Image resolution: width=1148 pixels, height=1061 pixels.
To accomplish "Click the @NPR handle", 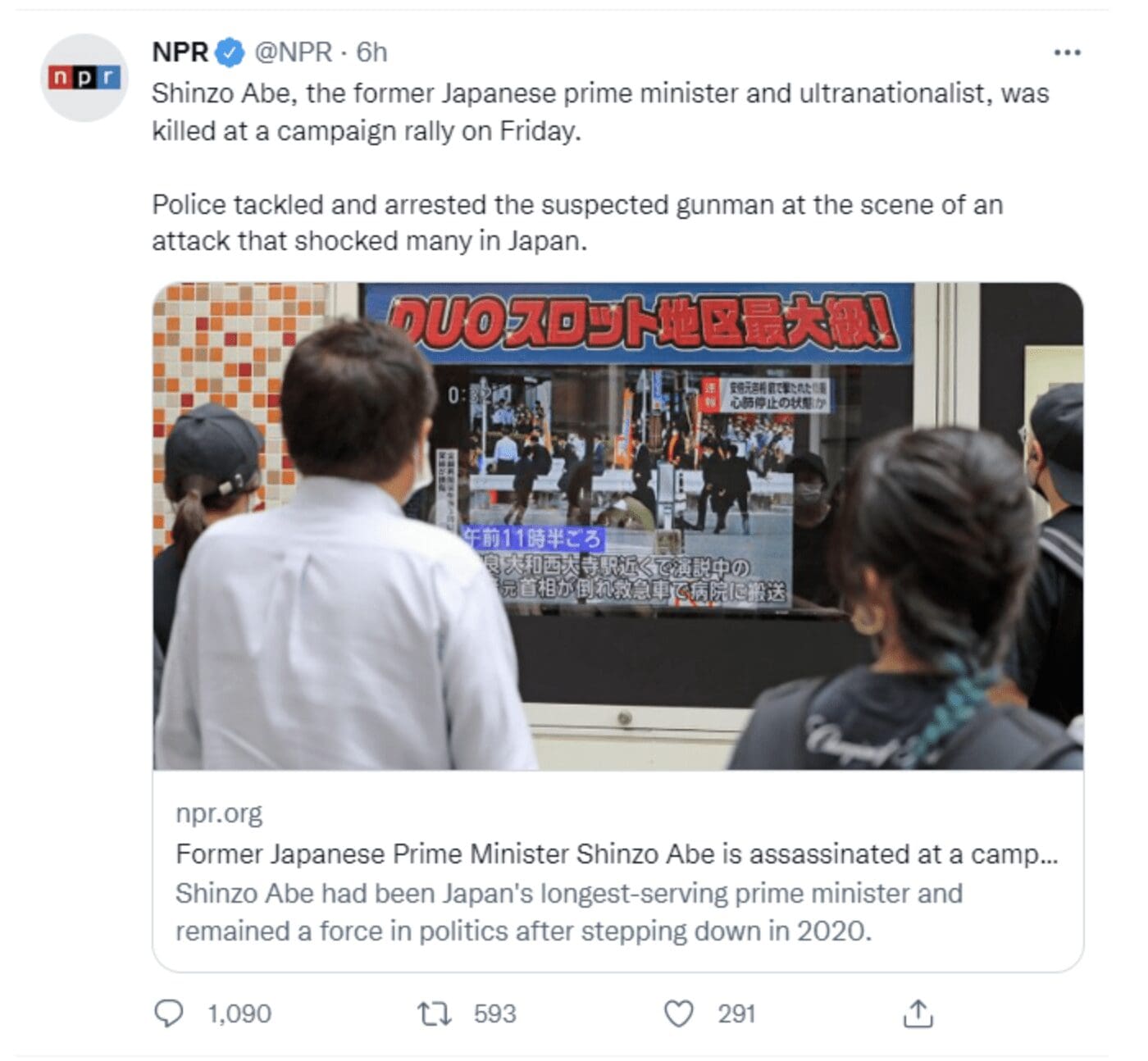I will point(294,52).
